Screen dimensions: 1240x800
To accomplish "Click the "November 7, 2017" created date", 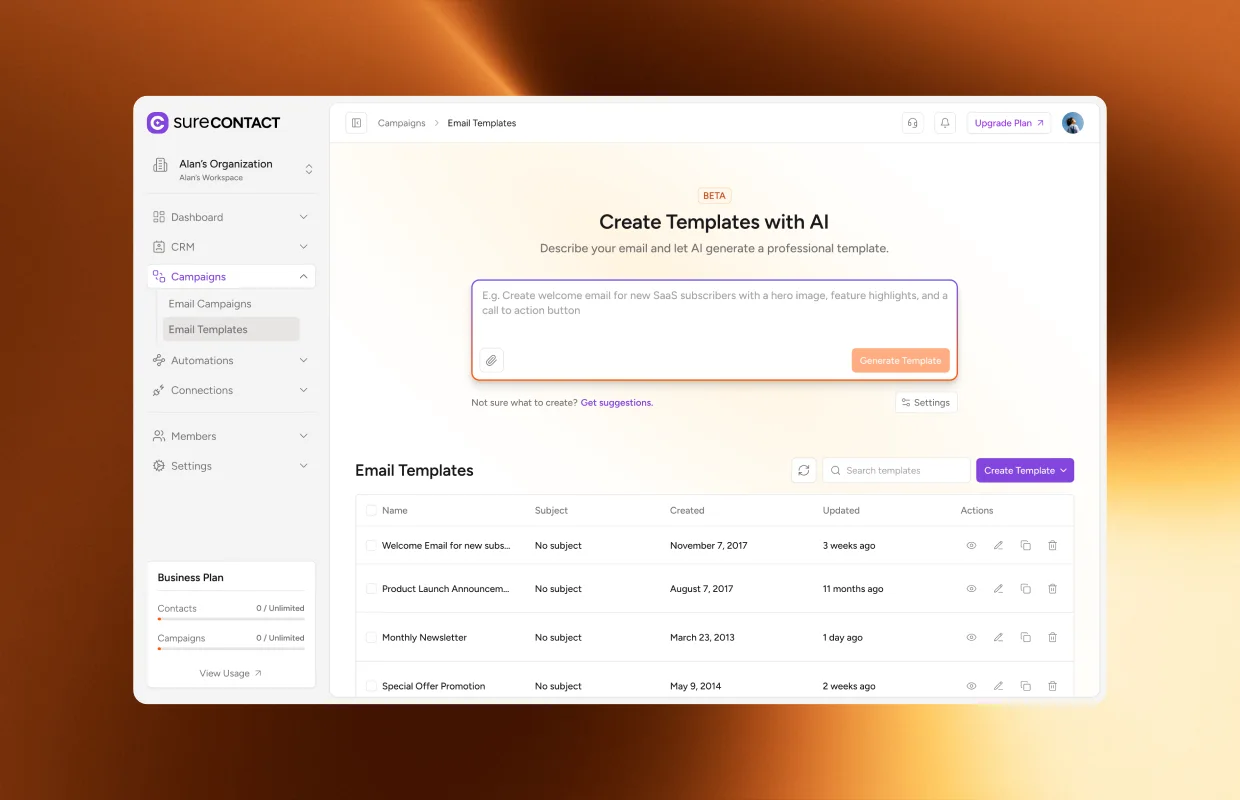I will point(709,546).
